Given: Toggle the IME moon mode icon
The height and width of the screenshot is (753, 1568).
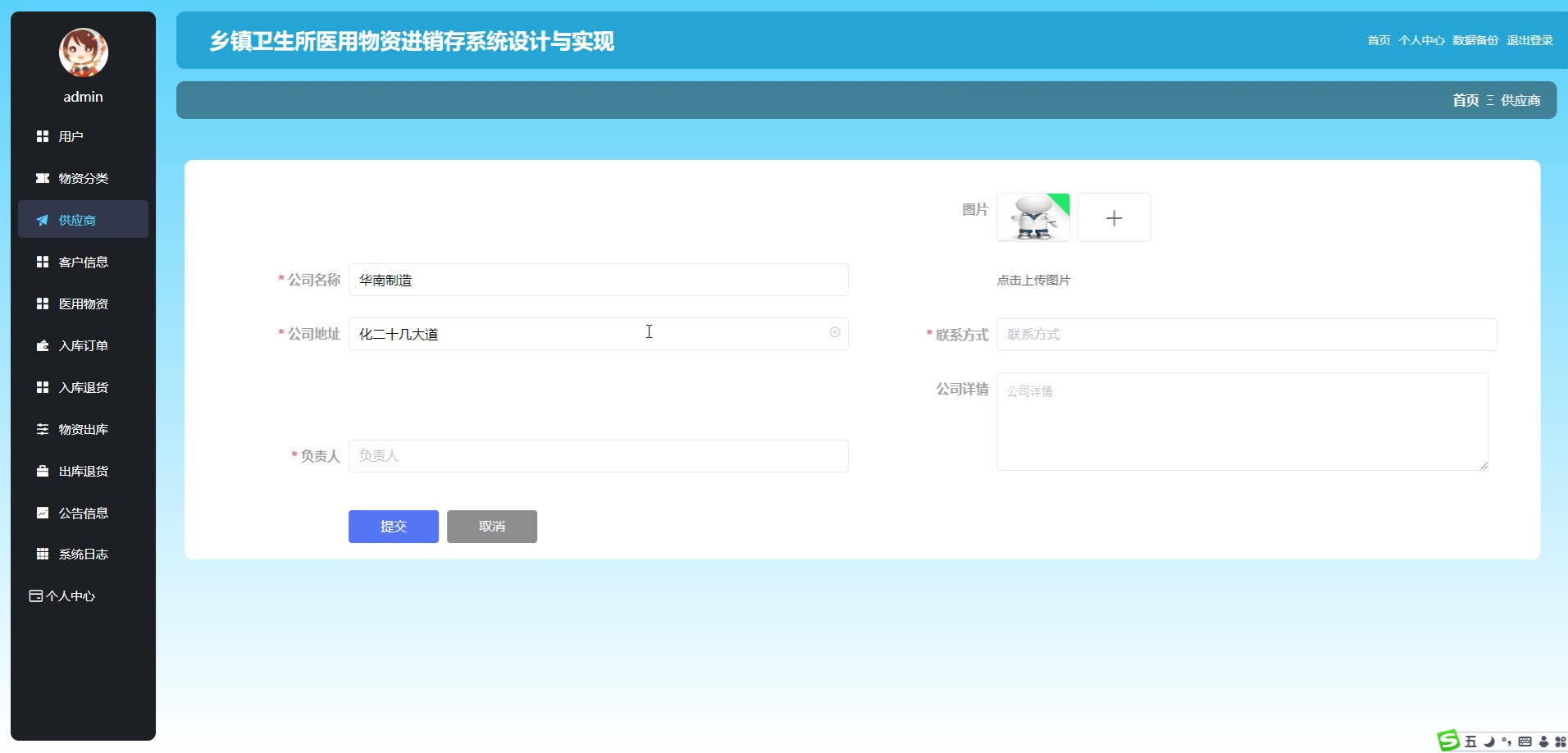Looking at the screenshot, I should [1489, 742].
